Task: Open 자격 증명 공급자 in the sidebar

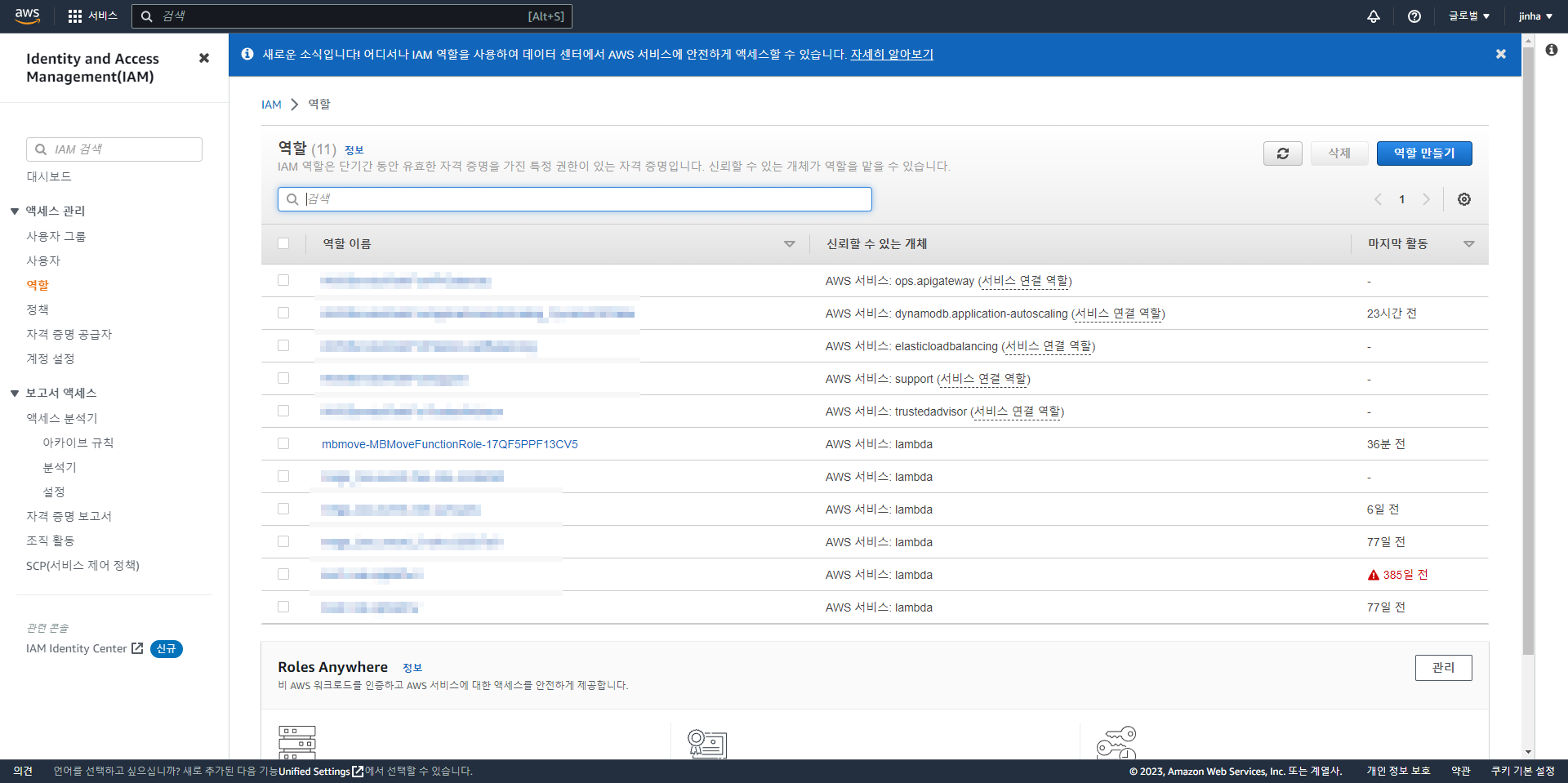Action: (69, 334)
